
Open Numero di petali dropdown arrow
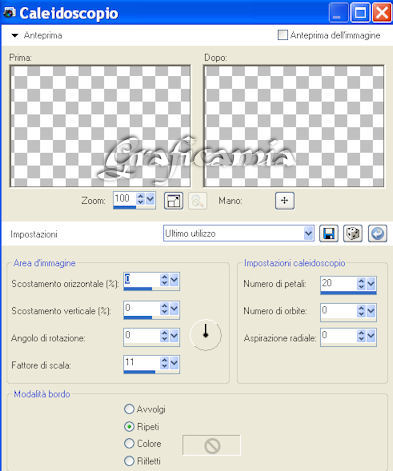click(x=371, y=284)
